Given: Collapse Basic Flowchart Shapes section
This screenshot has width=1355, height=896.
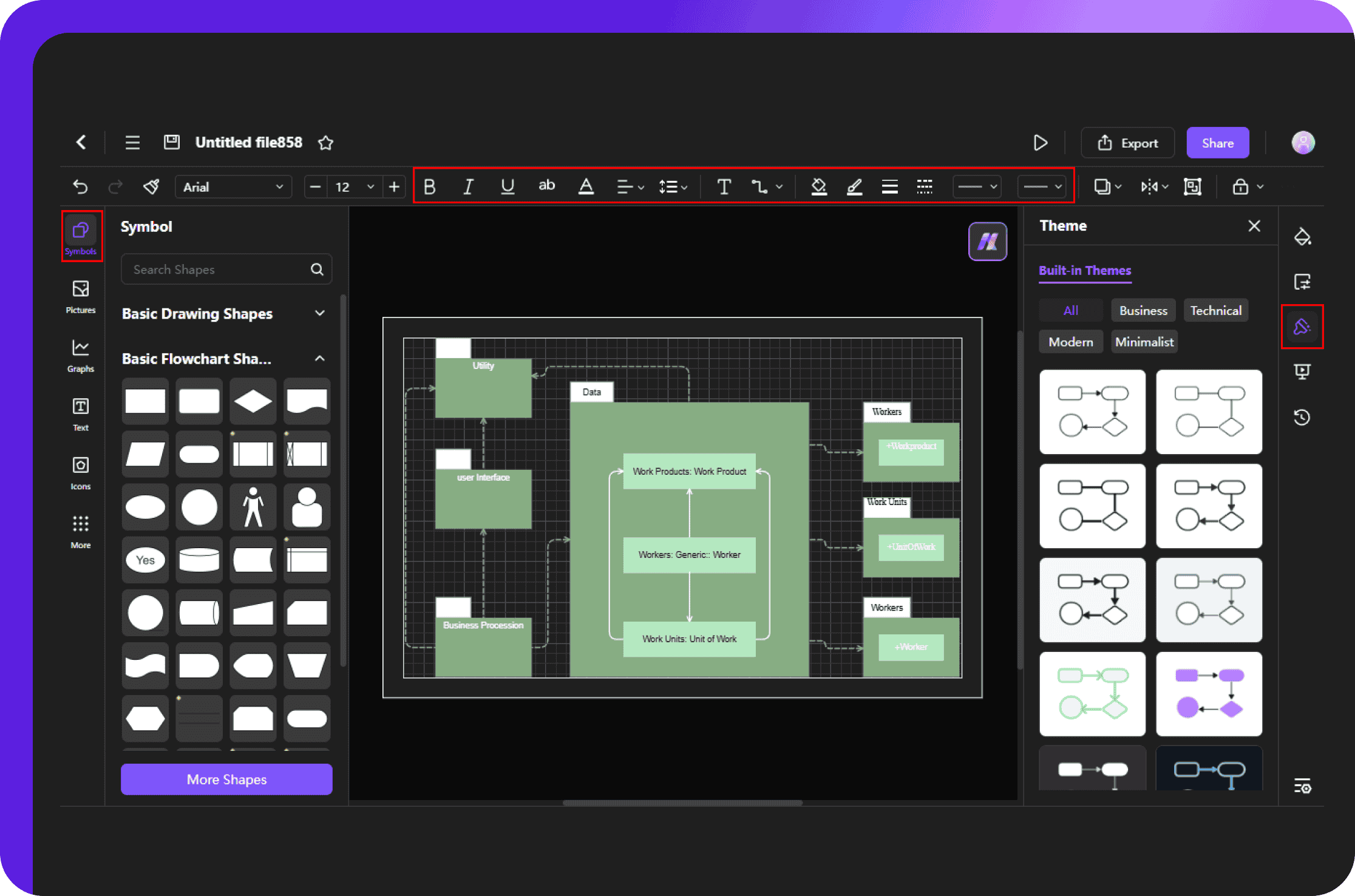Looking at the screenshot, I should click(x=321, y=358).
